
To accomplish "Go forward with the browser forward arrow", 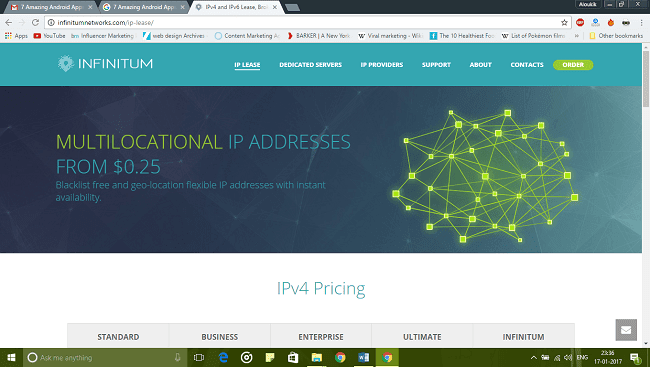I will tap(22, 22).
